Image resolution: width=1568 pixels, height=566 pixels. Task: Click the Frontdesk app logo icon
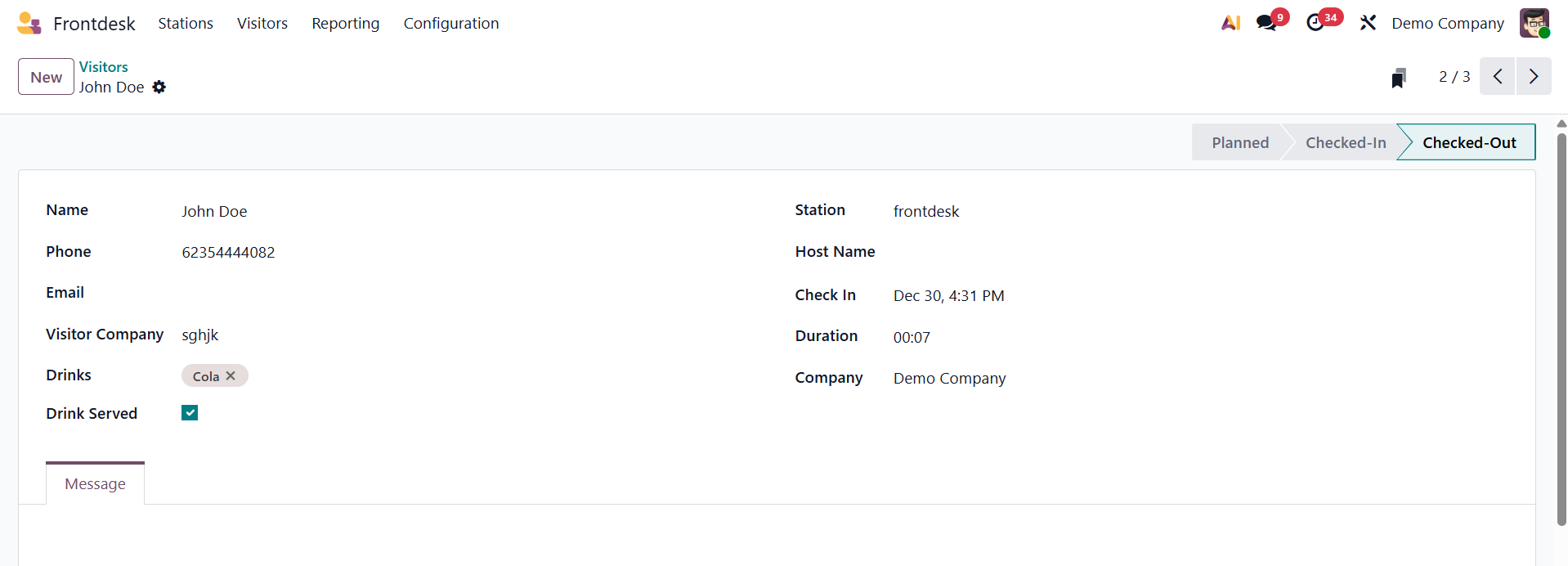click(x=29, y=23)
